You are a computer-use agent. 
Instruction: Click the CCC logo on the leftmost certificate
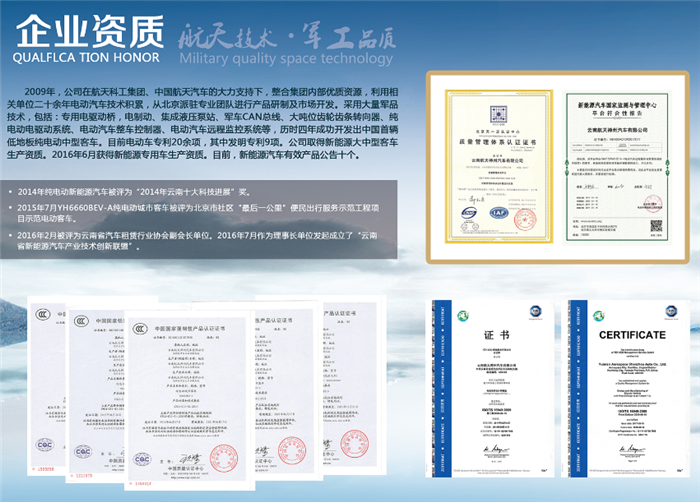point(43,315)
